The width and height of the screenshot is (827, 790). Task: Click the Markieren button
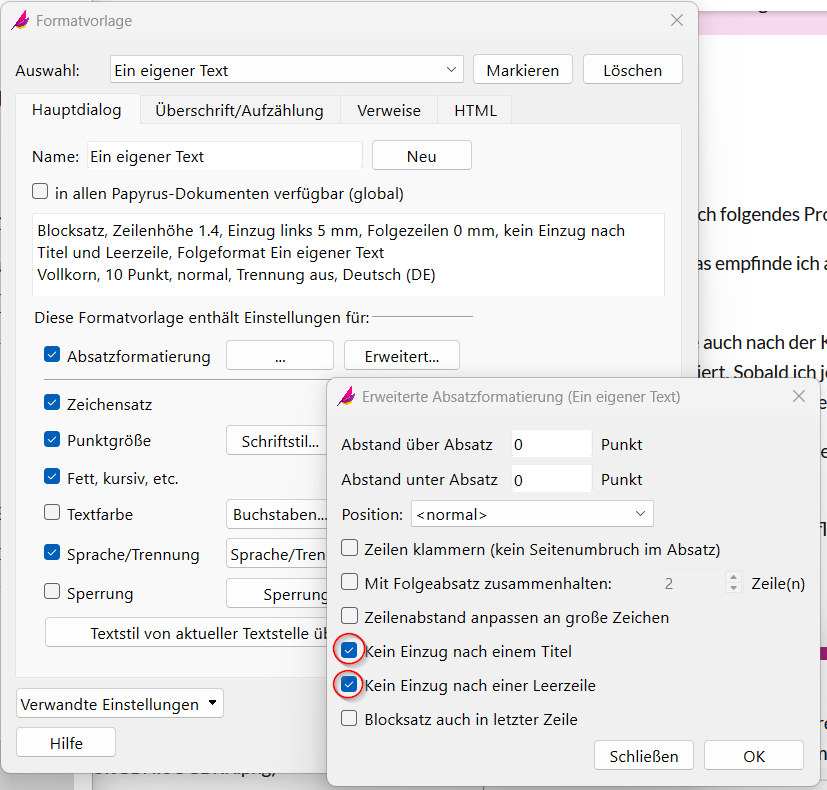tap(522, 70)
